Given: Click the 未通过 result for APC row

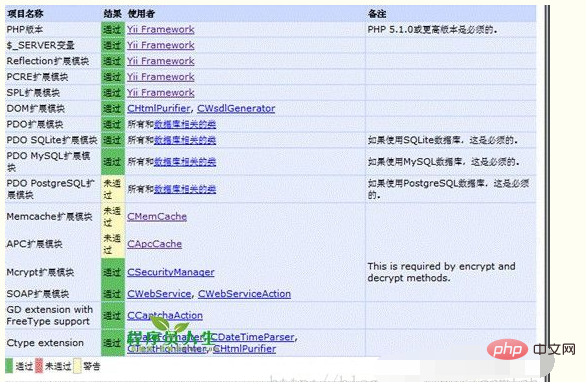Looking at the screenshot, I should point(112,244).
